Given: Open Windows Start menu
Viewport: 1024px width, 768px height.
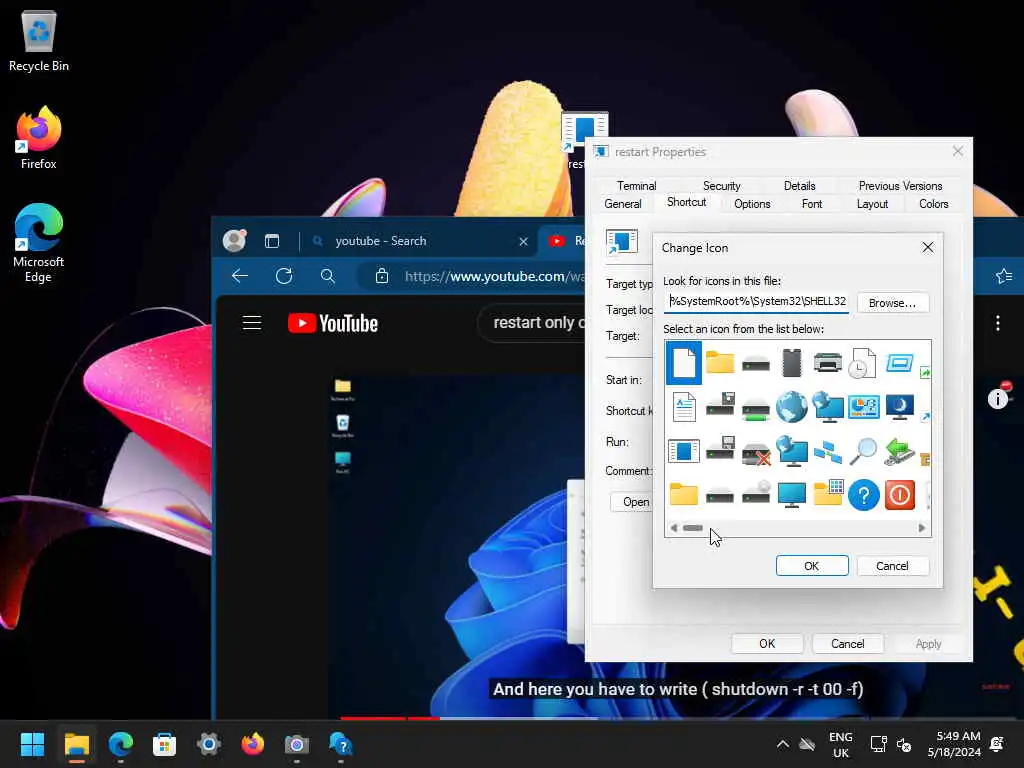Looking at the screenshot, I should click(32, 744).
